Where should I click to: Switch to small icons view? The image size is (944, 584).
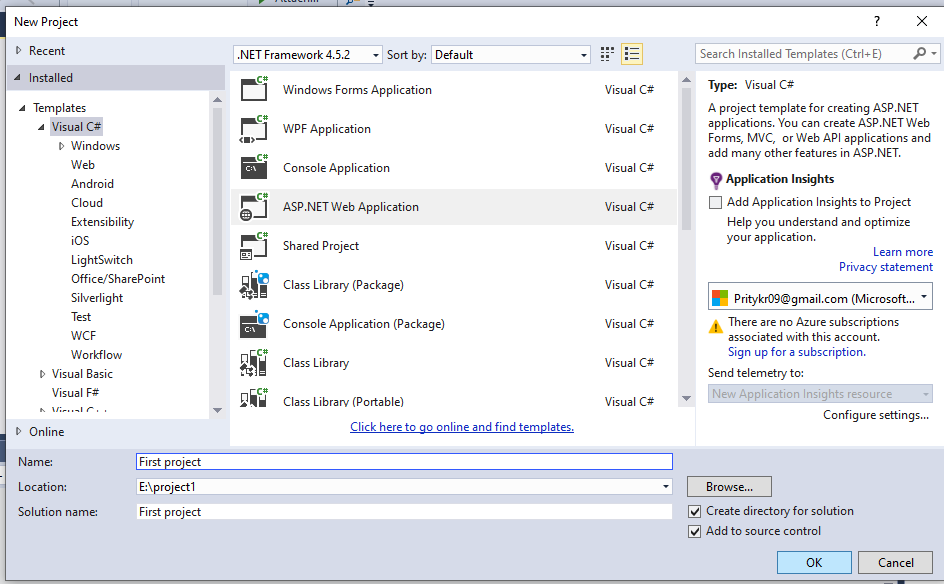tap(607, 54)
